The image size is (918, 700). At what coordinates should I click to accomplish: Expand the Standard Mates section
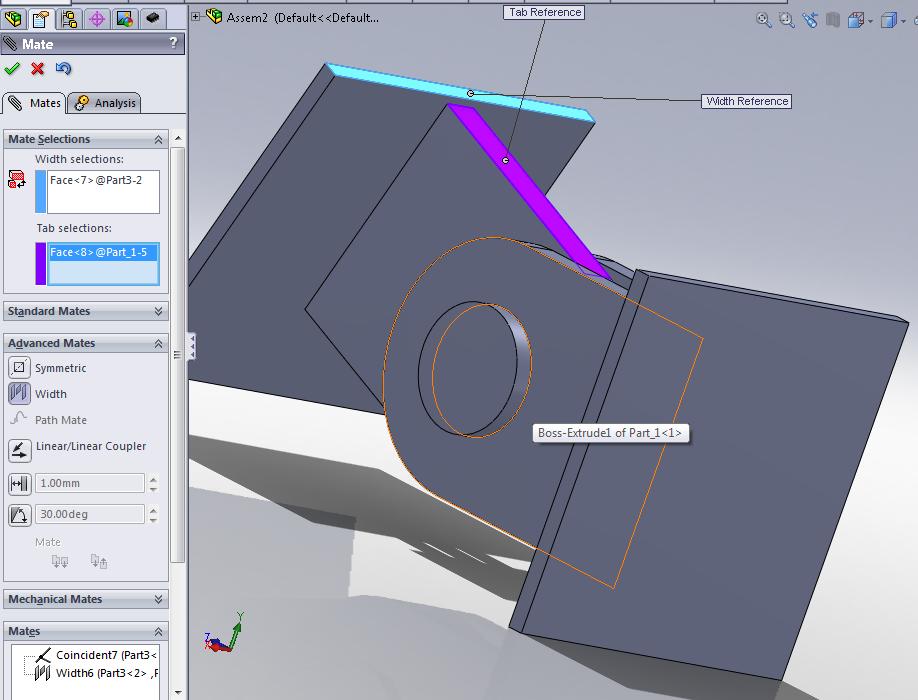(x=158, y=311)
